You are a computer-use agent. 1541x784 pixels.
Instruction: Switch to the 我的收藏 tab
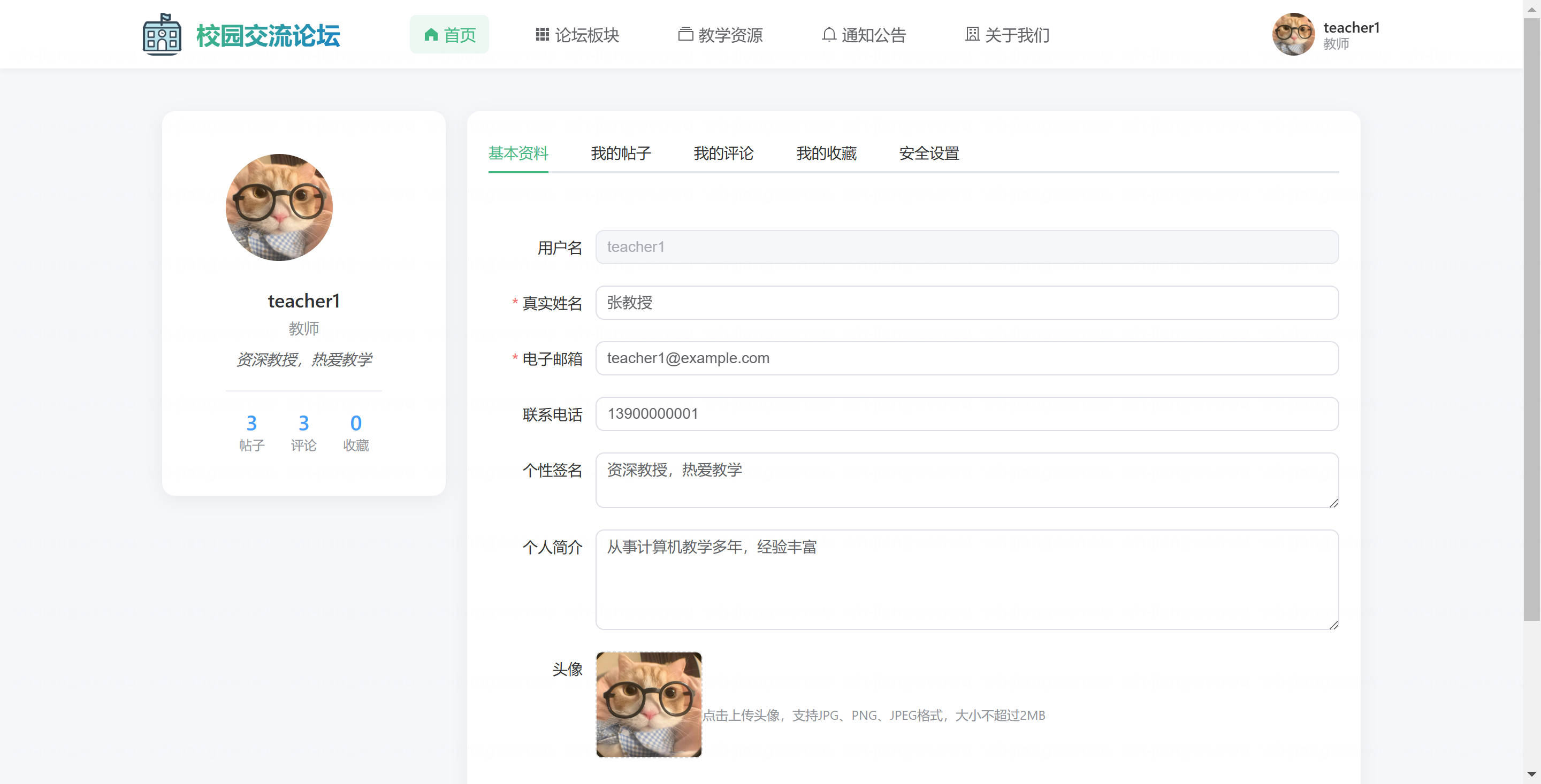click(826, 153)
